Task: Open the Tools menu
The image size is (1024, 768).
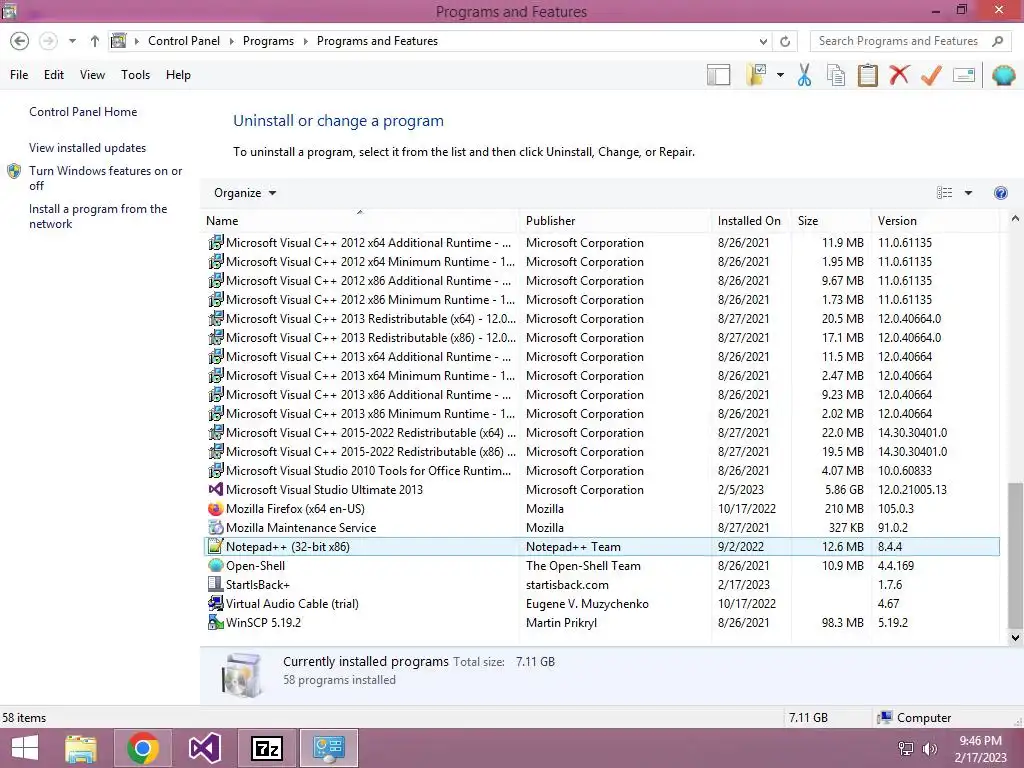Action: (x=135, y=75)
